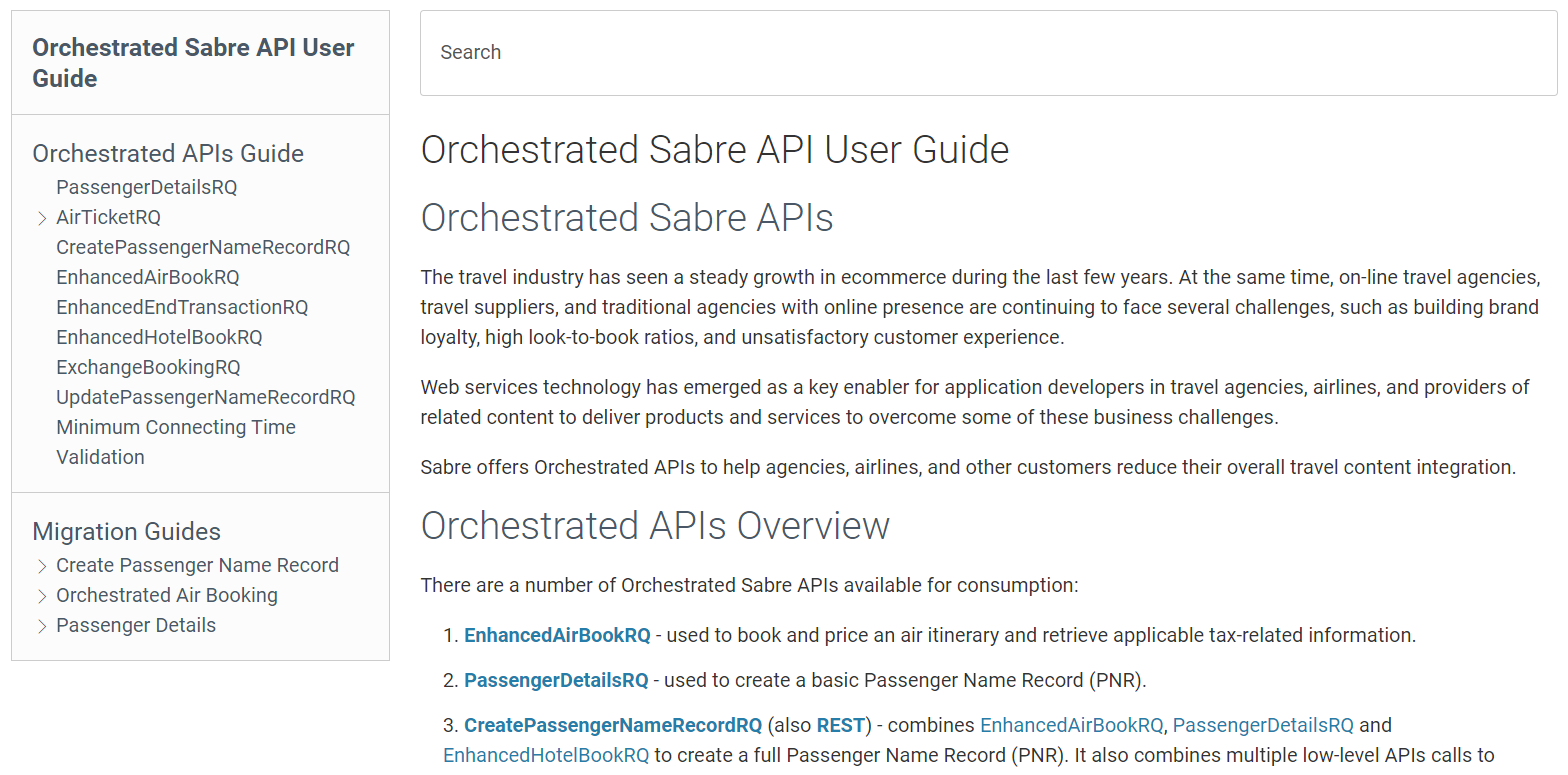
Task: Open Orchestrated Sabre API User Guide sidebar title
Action: tap(193, 63)
